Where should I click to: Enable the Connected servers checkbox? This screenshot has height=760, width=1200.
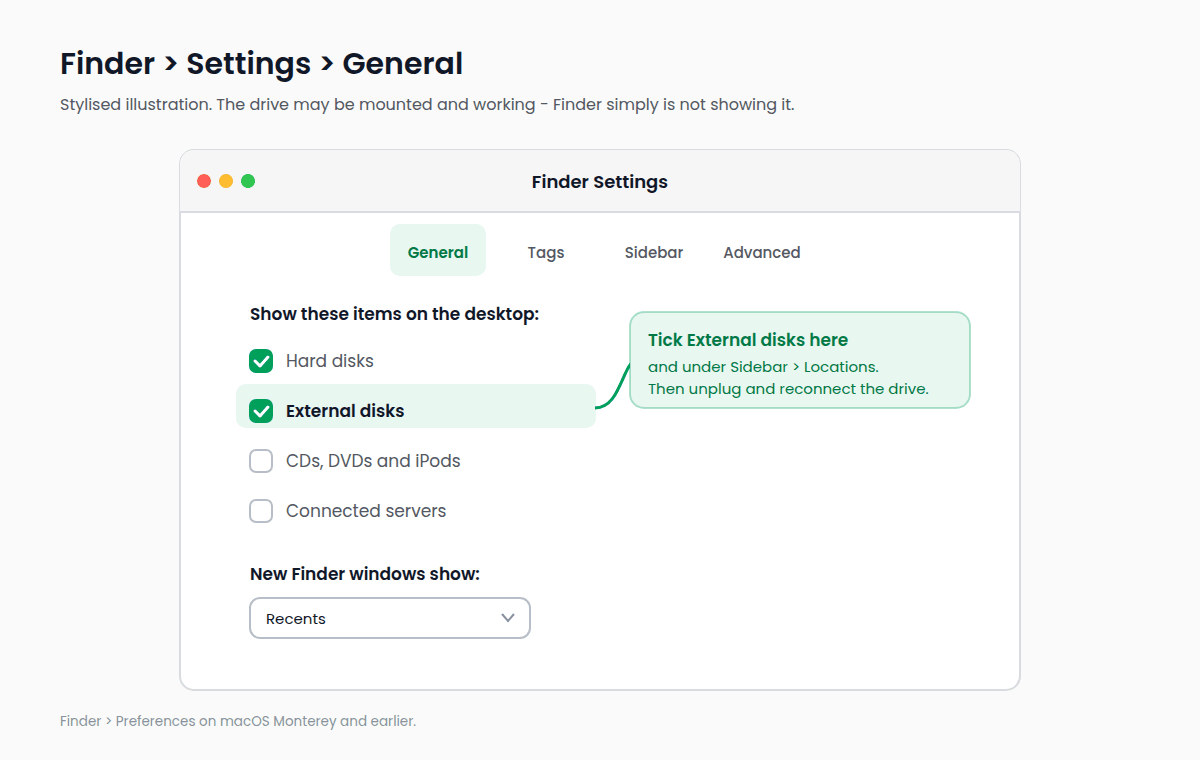point(261,511)
